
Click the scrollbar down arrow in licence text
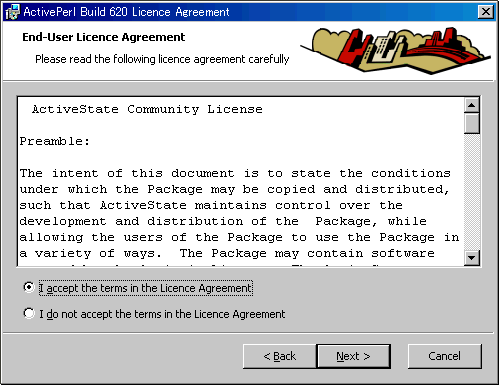pos(471,258)
